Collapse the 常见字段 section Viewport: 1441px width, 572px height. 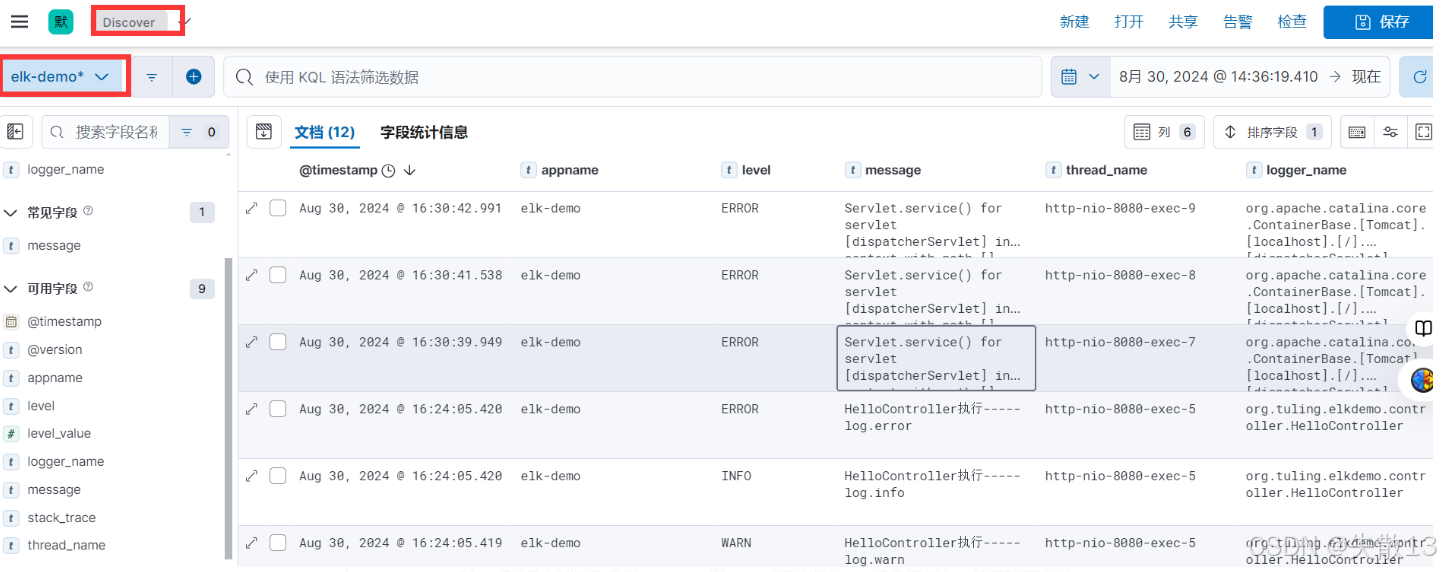coord(11,213)
